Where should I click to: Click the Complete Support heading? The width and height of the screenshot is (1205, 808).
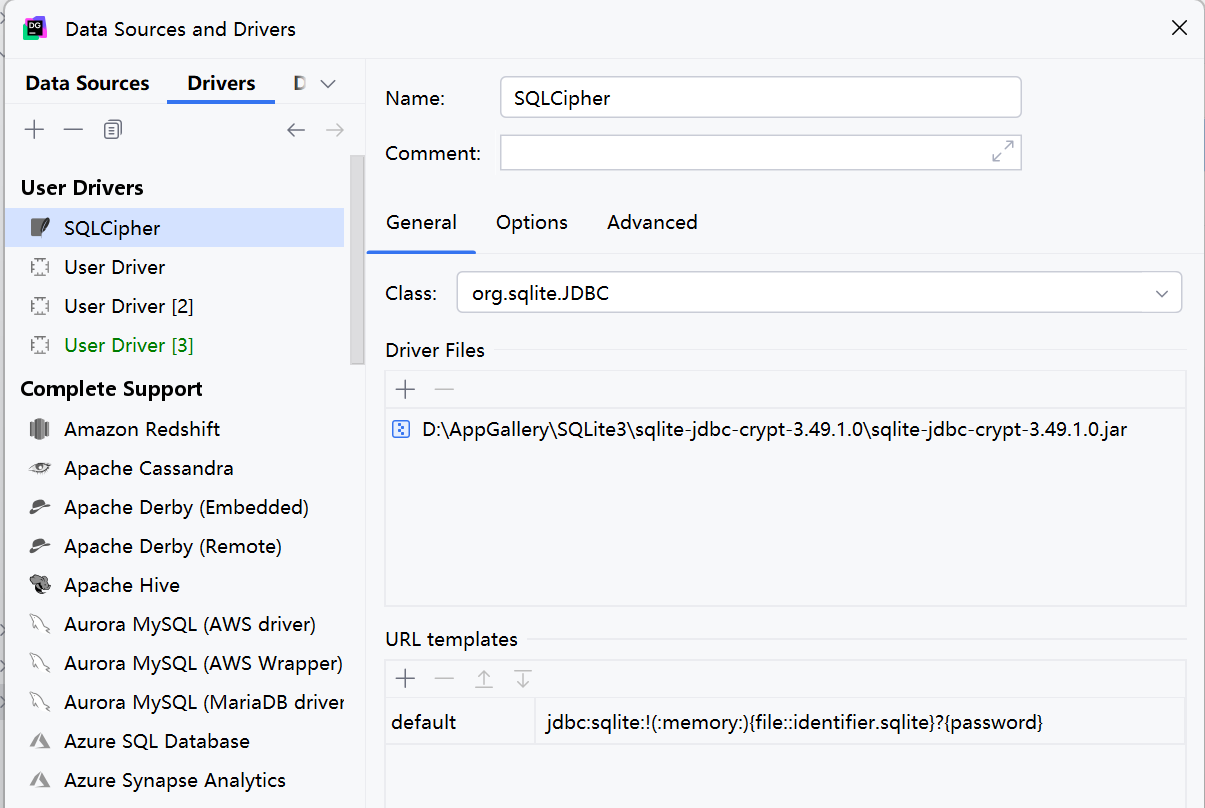pyautogui.click(x=111, y=389)
